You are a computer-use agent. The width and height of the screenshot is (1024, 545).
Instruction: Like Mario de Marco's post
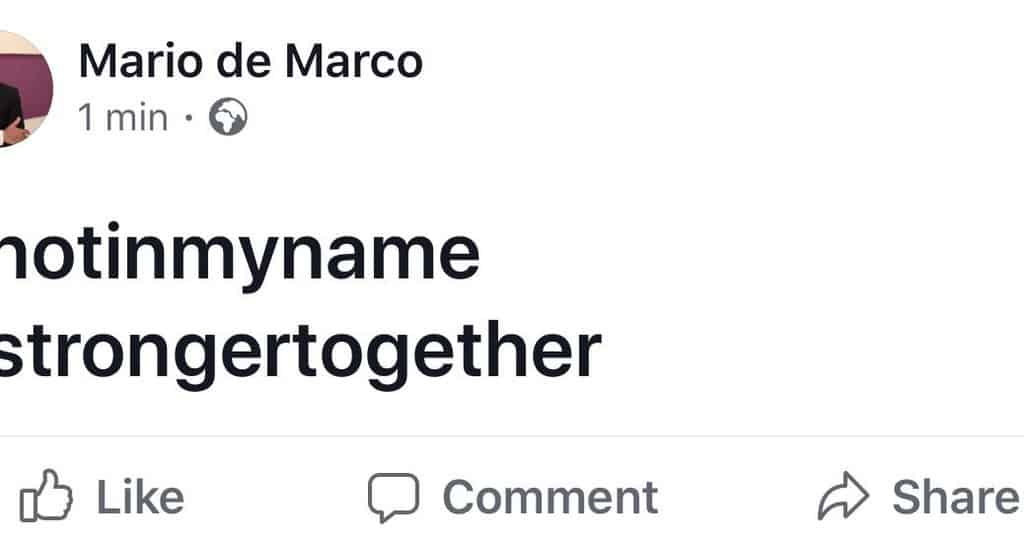102,497
